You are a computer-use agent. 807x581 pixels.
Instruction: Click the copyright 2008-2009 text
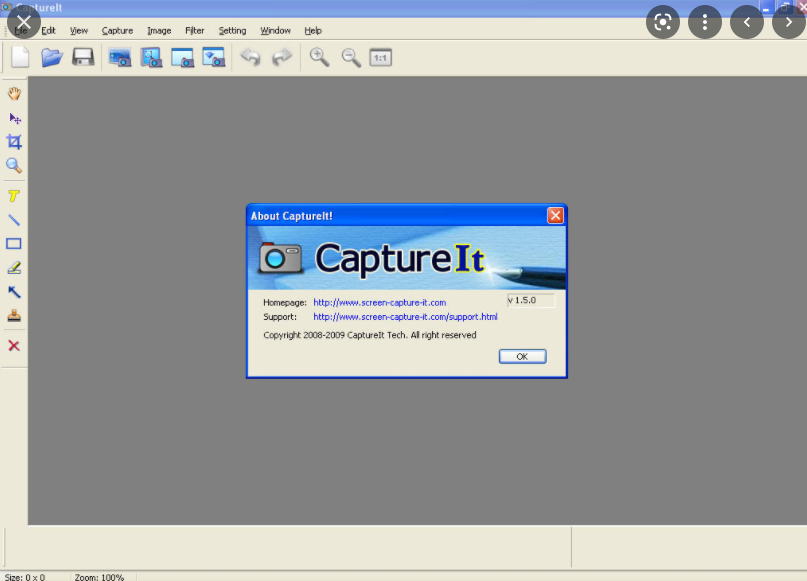(370, 335)
